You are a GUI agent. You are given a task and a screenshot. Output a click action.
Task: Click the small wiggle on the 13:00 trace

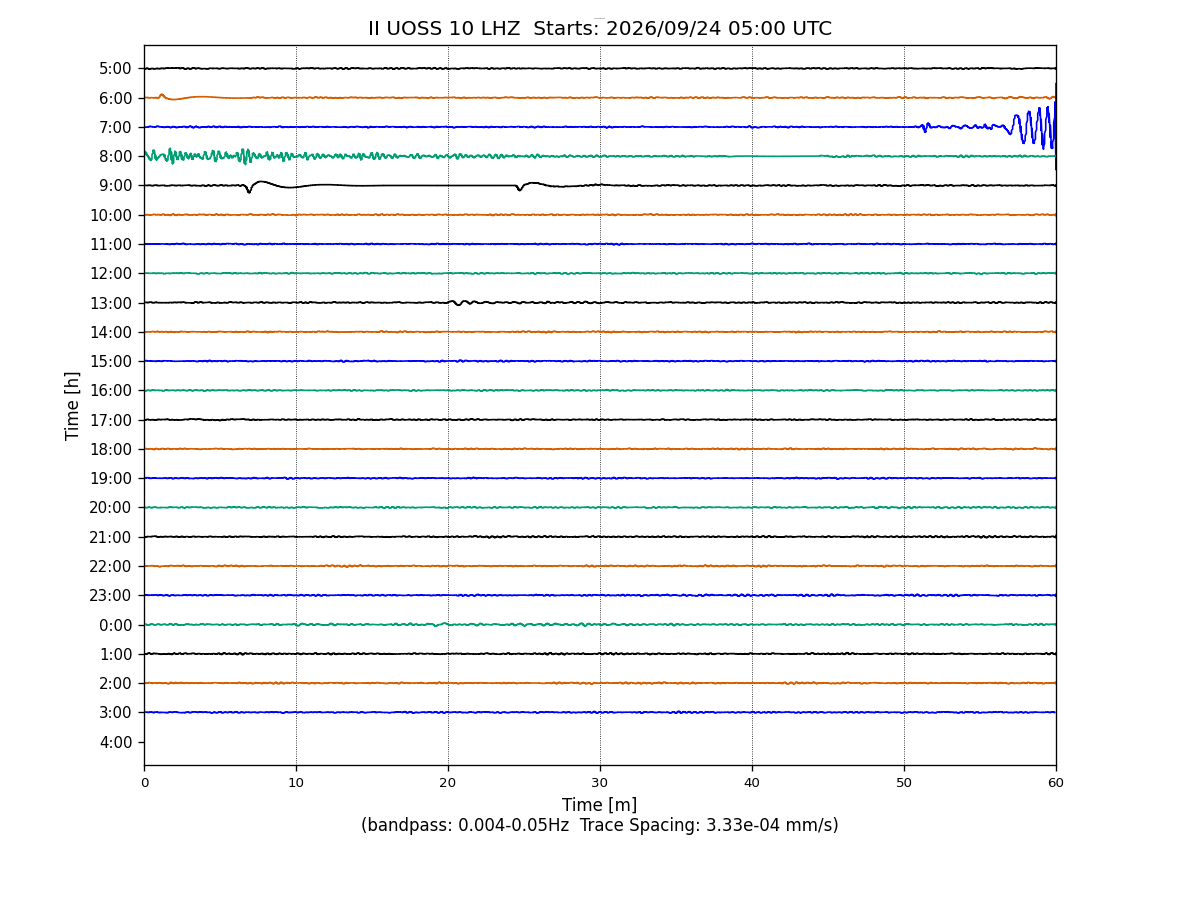[x=460, y=302]
